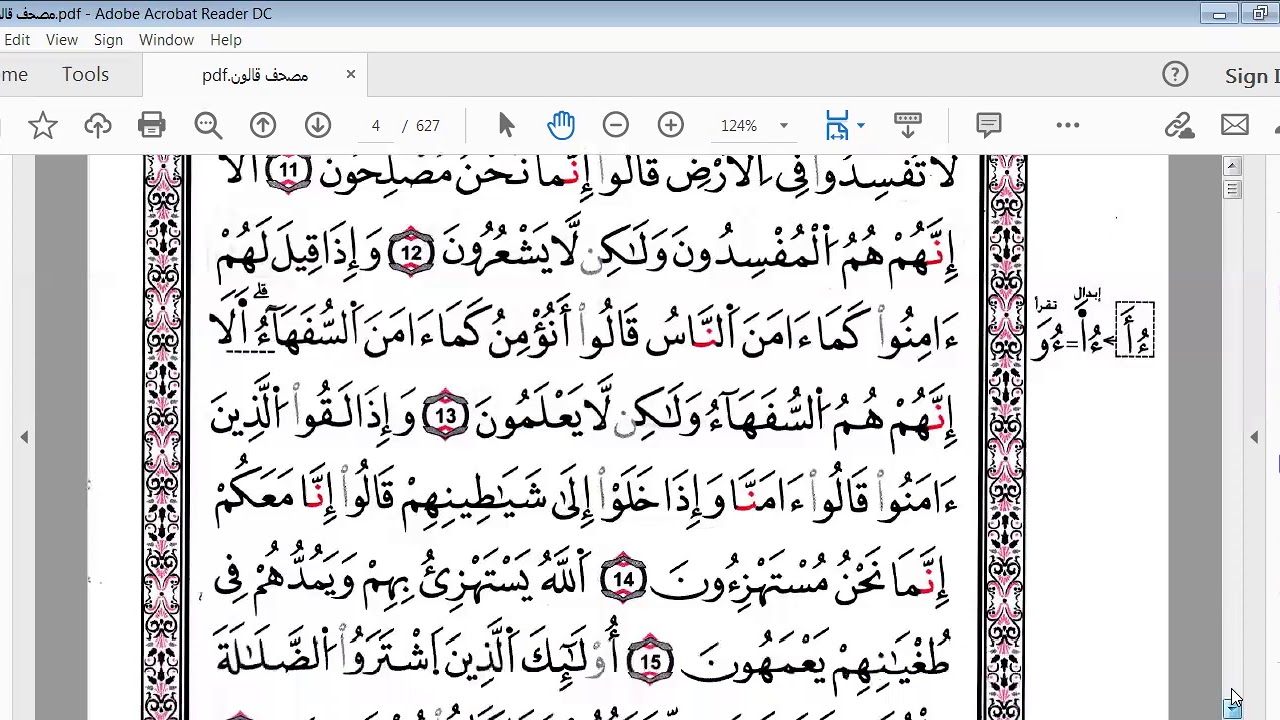Open more tools ellipsis menu
This screenshot has width=1280, height=720.
point(1068,125)
